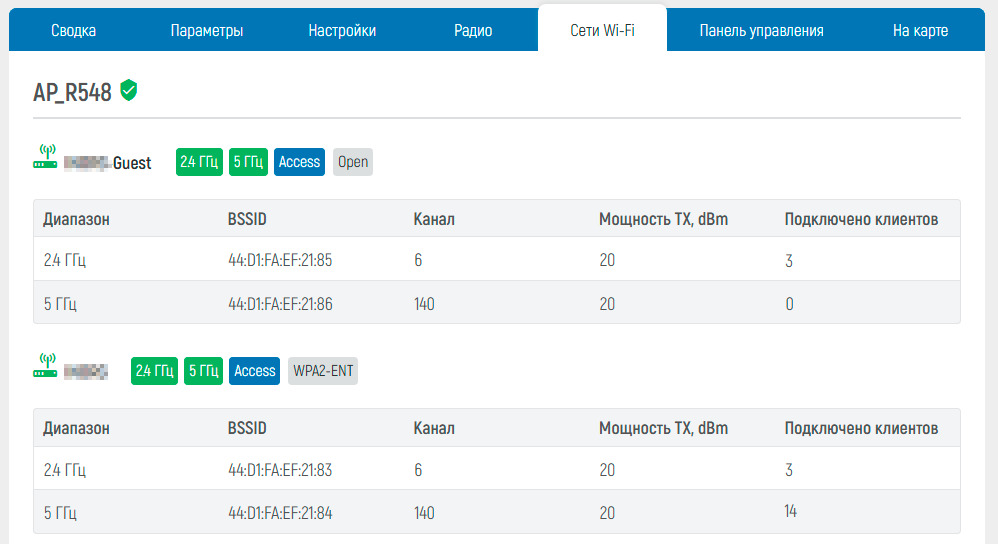
Task: Click Мощность TX, dBm header in WPA2-ENT table
Action: click(x=663, y=428)
